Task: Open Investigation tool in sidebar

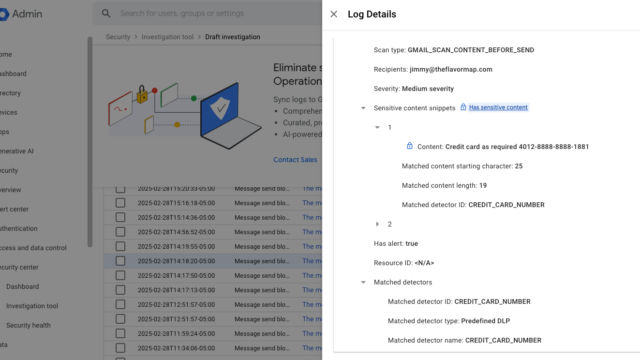Action: 32,306
